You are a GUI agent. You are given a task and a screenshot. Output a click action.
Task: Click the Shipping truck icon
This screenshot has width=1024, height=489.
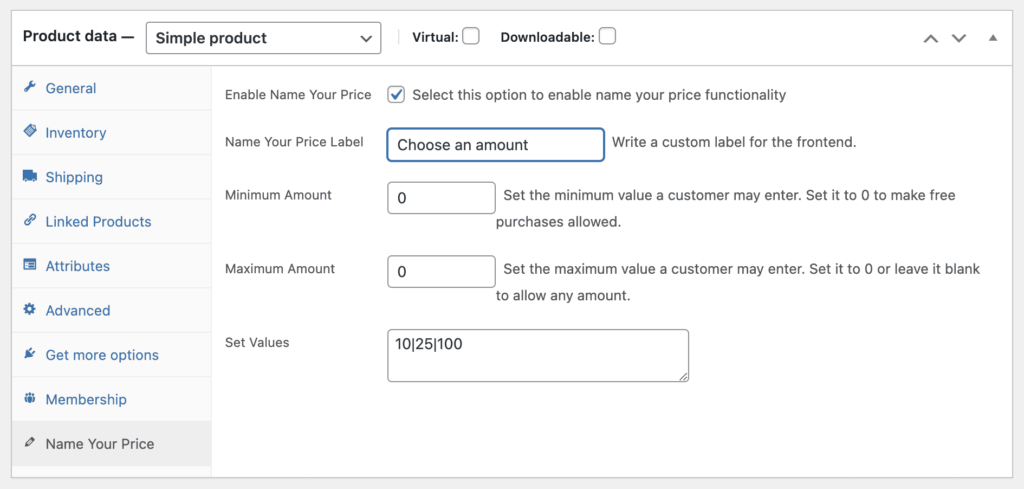29,176
